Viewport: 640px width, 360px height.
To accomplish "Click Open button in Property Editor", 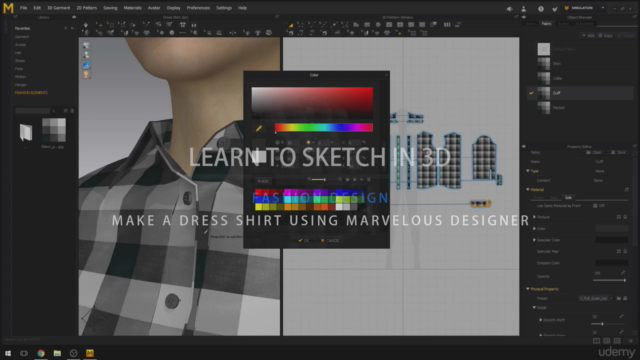I will click(593, 152).
